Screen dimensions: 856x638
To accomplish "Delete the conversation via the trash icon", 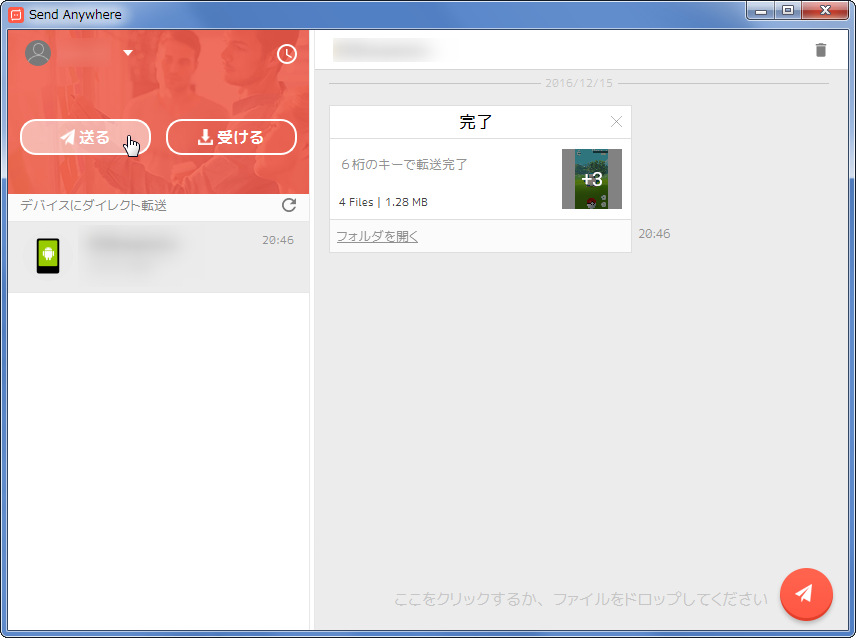I will (821, 49).
